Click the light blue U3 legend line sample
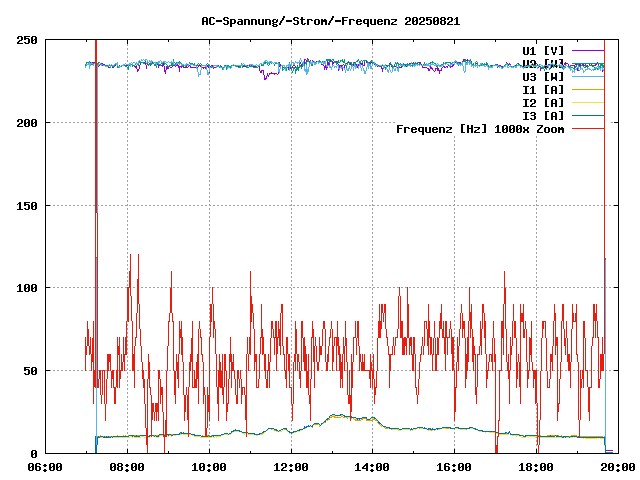This screenshot has width=640, height=480. [587, 76]
